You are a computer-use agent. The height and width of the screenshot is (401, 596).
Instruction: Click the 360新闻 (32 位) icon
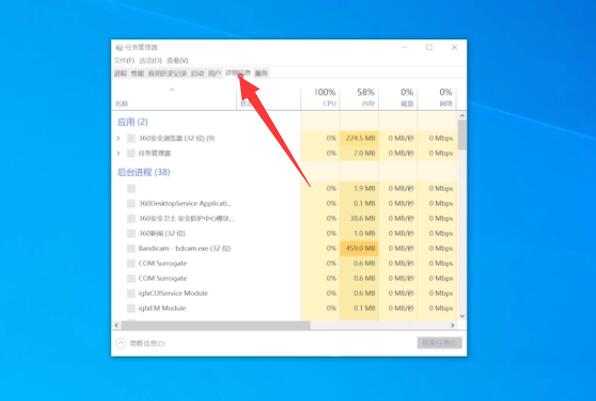[x=131, y=233]
